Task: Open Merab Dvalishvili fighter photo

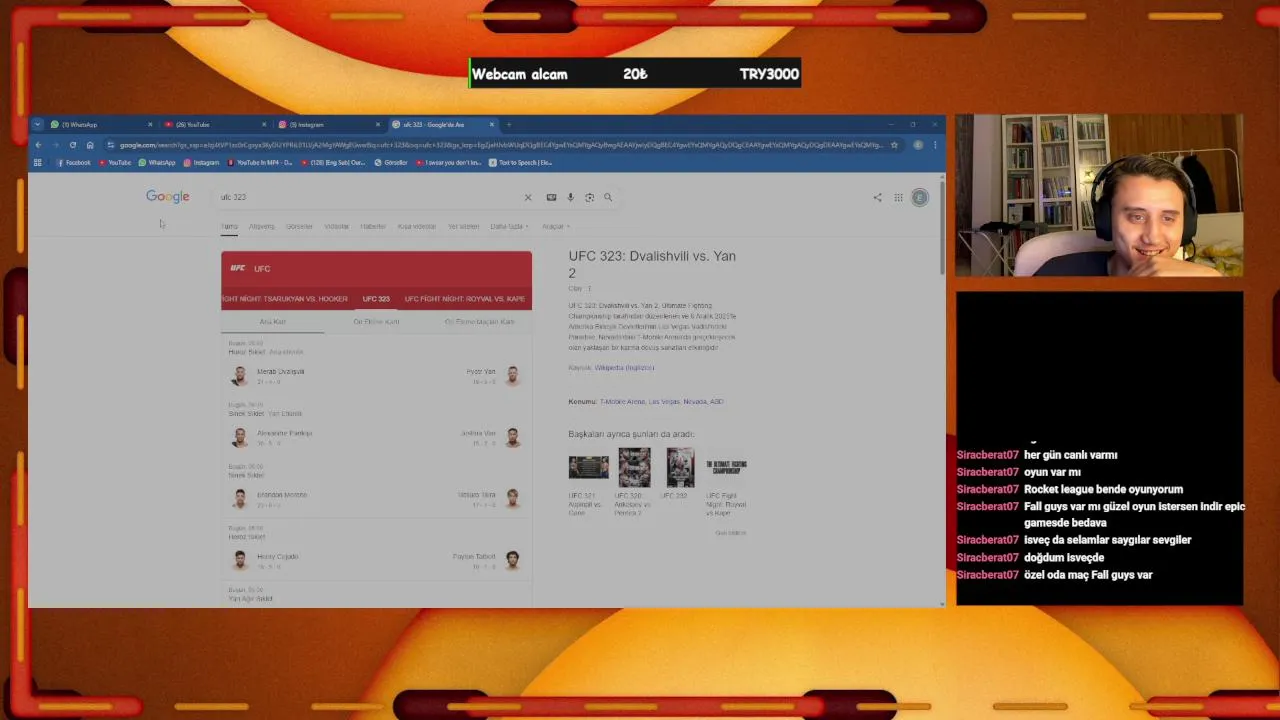Action: coord(240,376)
